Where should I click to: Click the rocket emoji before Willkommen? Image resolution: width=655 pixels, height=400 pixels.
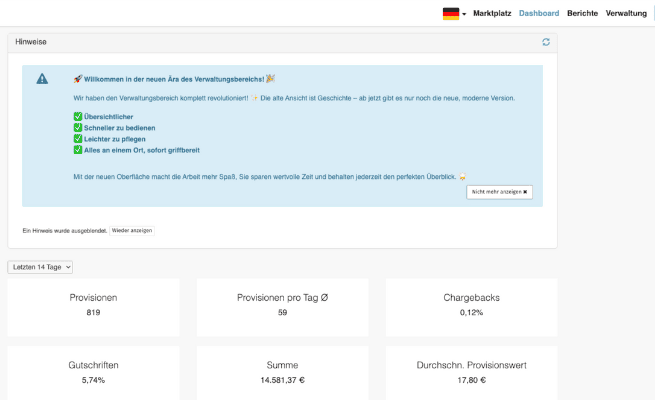(78, 79)
